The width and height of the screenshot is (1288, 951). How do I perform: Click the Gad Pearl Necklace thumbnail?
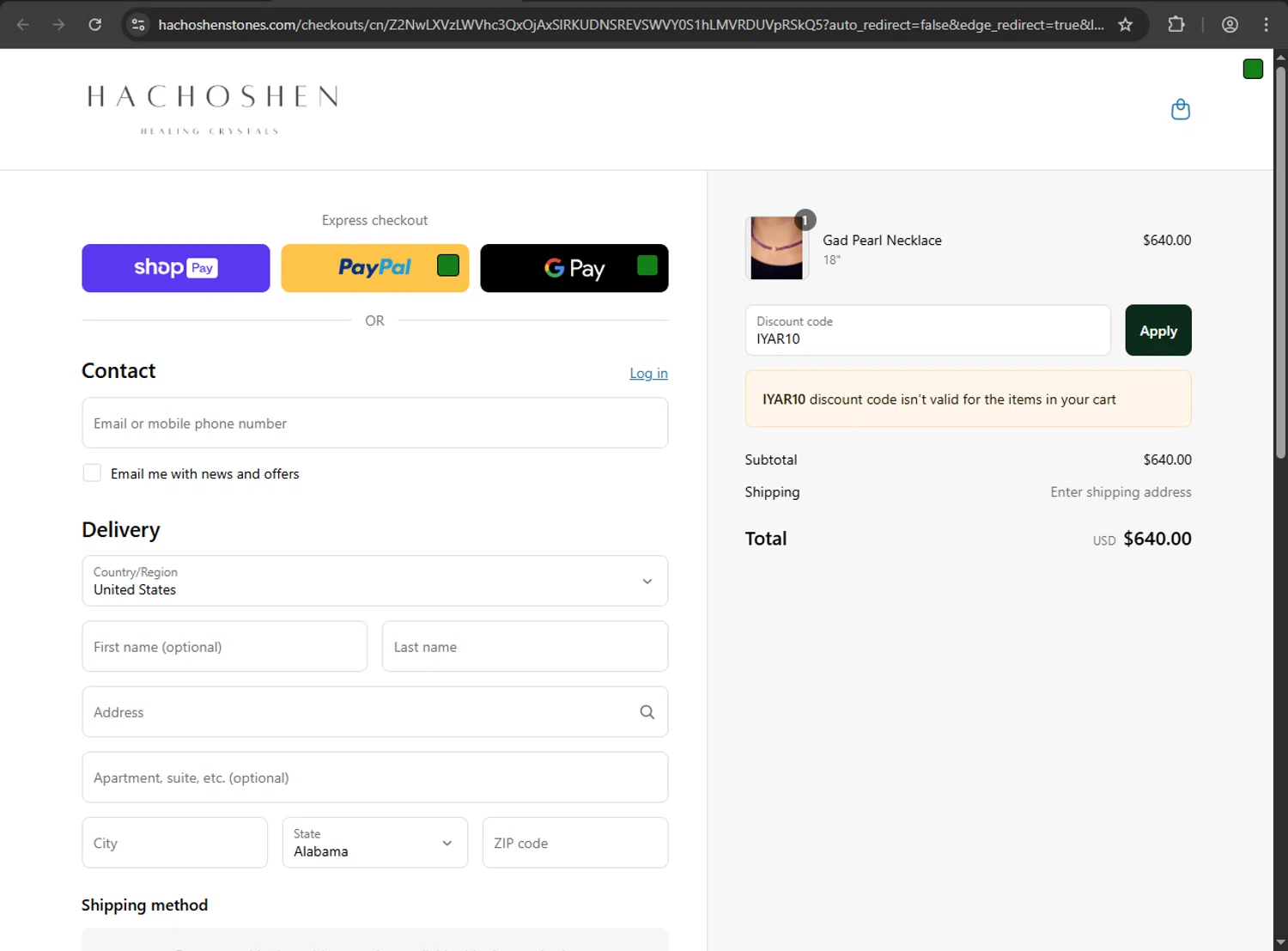click(x=777, y=248)
